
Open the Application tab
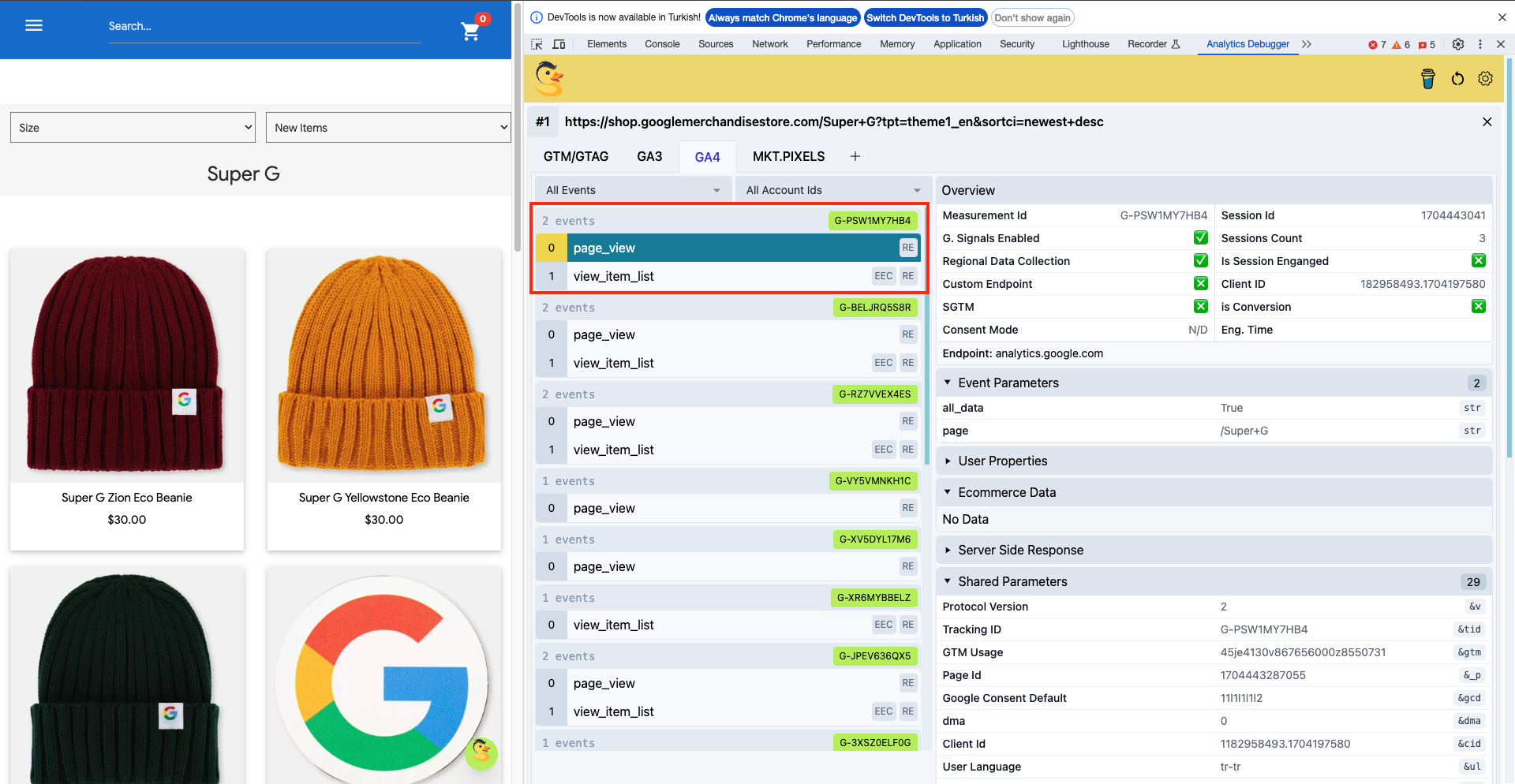[957, 44]
